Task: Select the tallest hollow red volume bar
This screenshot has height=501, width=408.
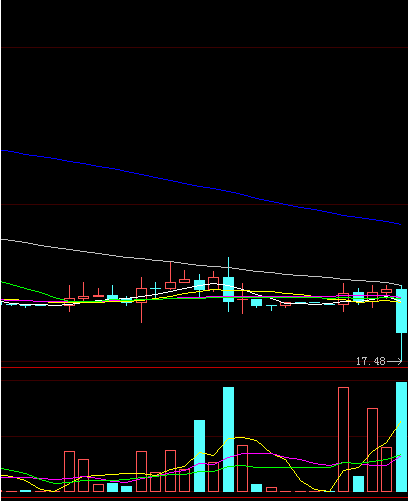Action: (x=343, y=439)
